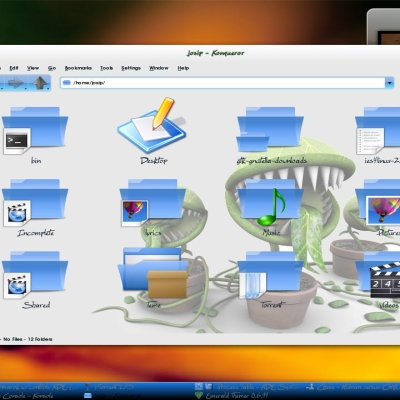Open the Torrent folder
This screenshot has width=400, height=400.
[270, 275]
